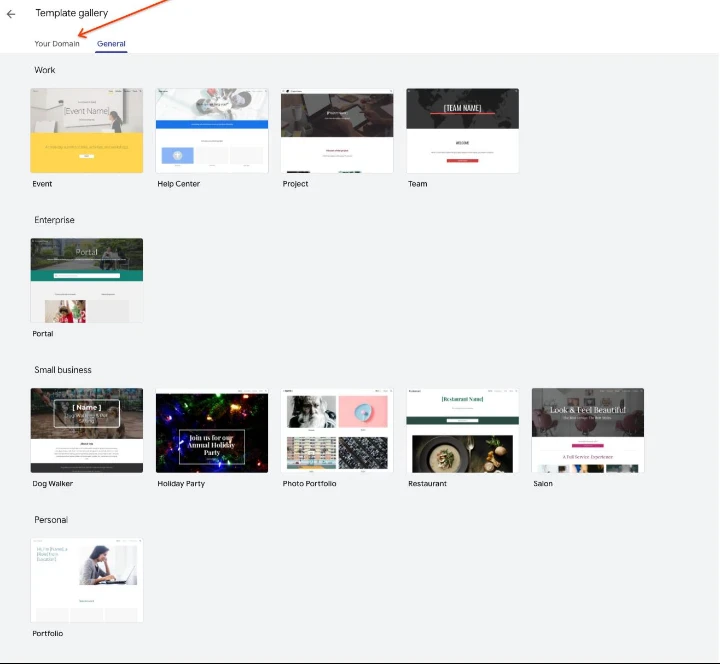Viewport: 720px width, 664px height.
Task: Click the Template gallery title
Action: (71, 13)
